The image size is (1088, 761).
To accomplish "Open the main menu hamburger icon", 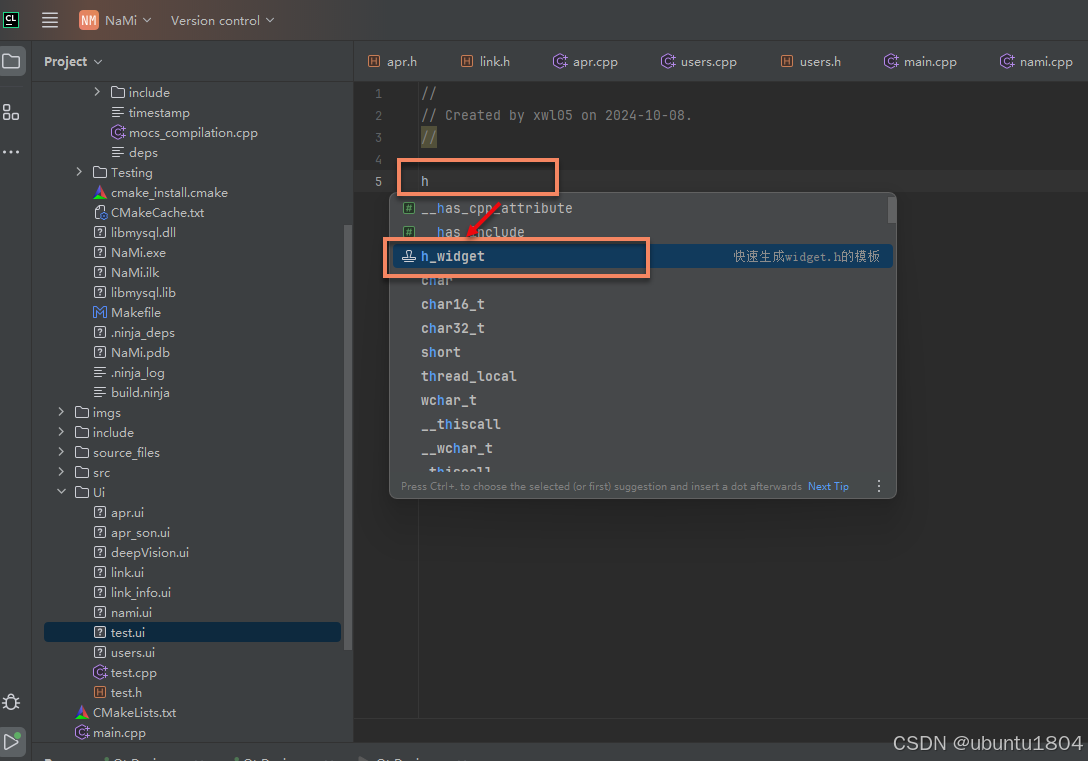I will tap(50, 19).
